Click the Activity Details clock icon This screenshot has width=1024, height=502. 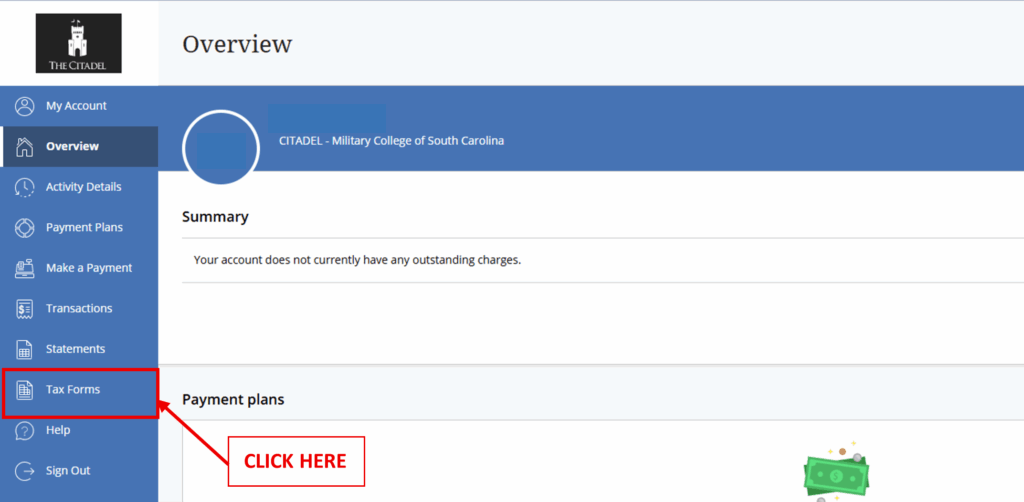25,187
